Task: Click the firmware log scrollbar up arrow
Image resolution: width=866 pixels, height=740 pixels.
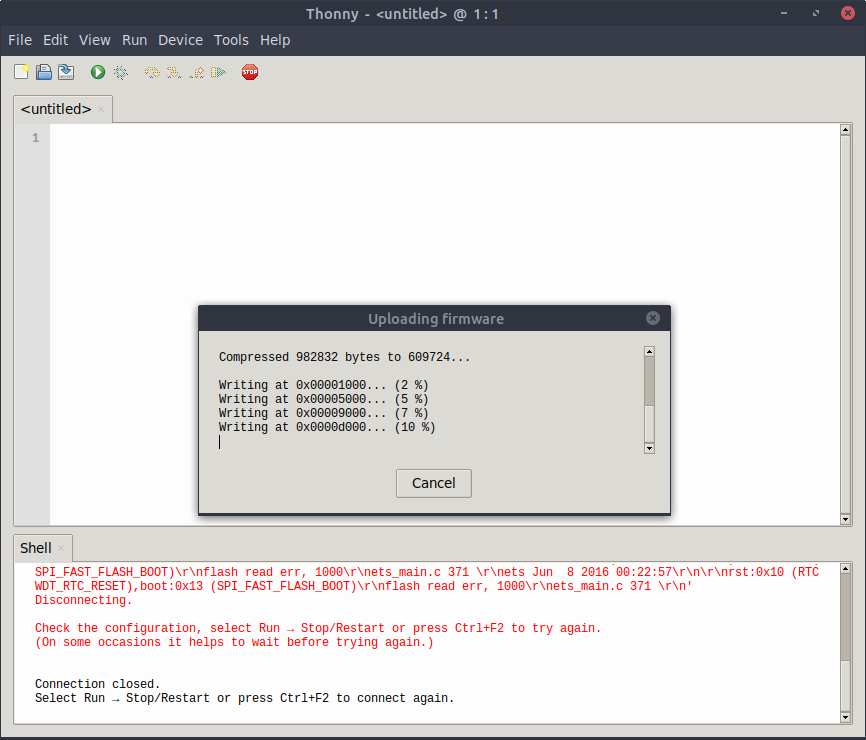Action: pyautogui.click(x=650, y=351)
